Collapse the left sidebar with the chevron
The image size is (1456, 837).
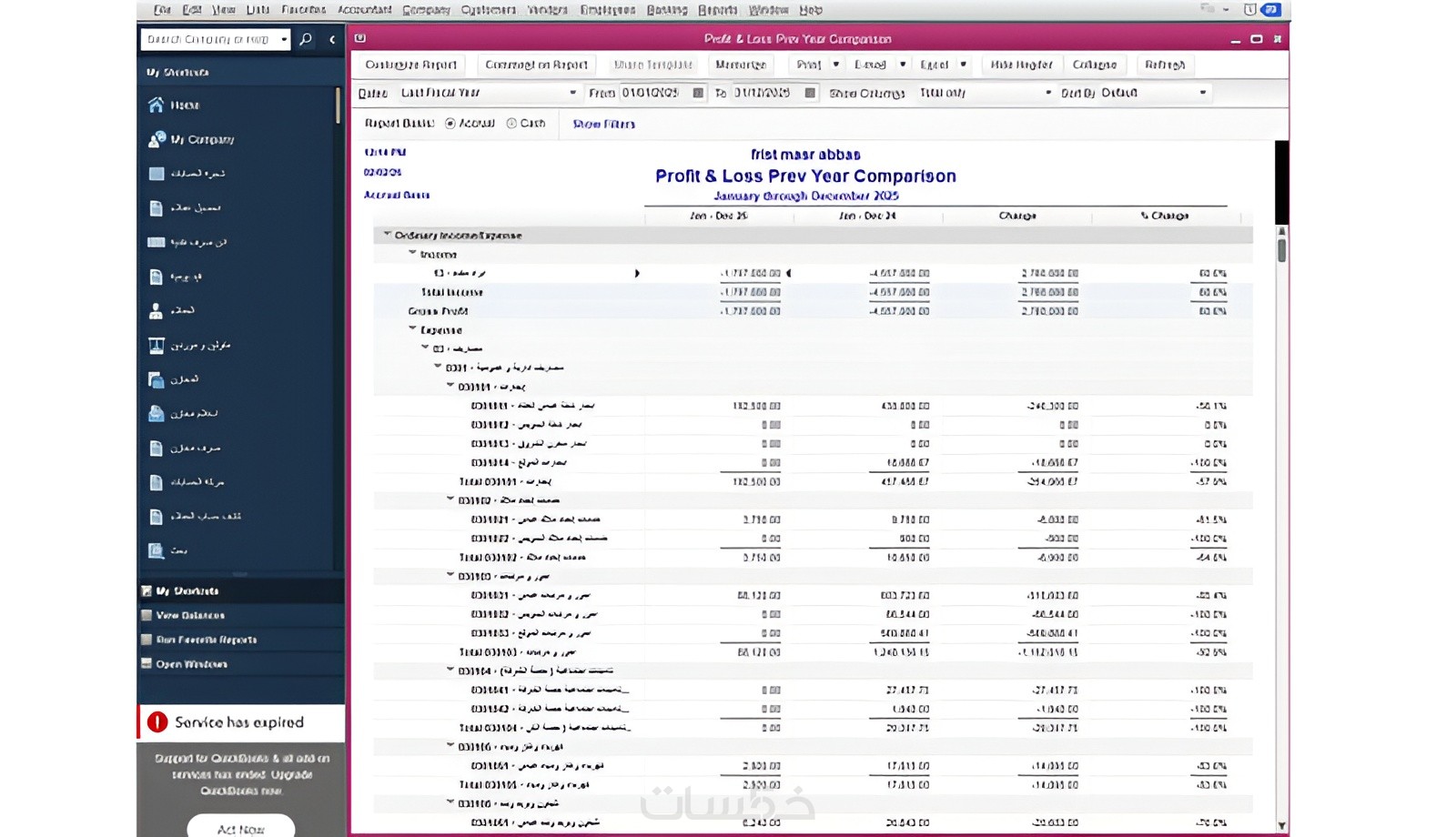click(x=332, y=39)
